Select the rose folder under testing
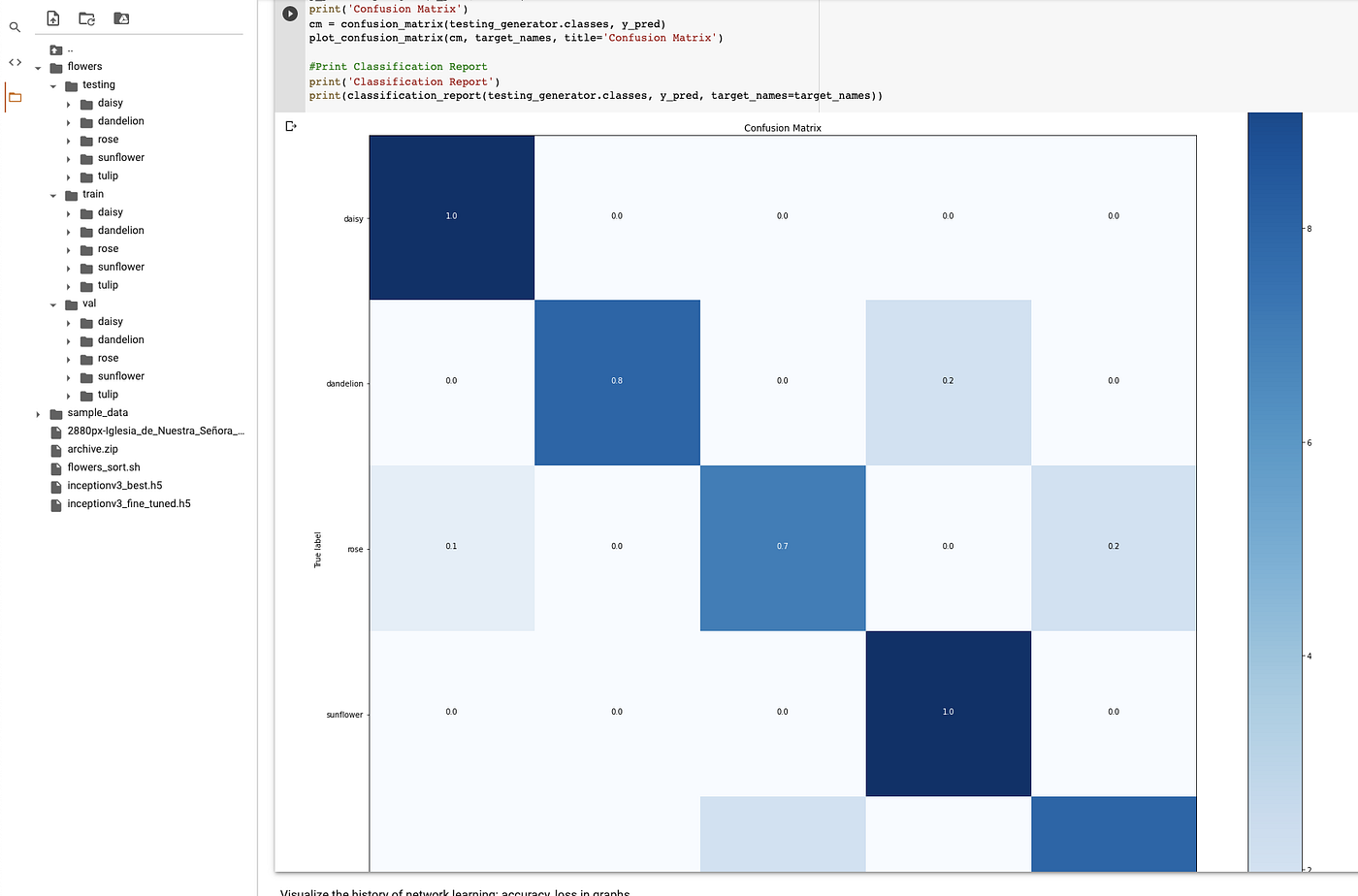 (108, 139)
